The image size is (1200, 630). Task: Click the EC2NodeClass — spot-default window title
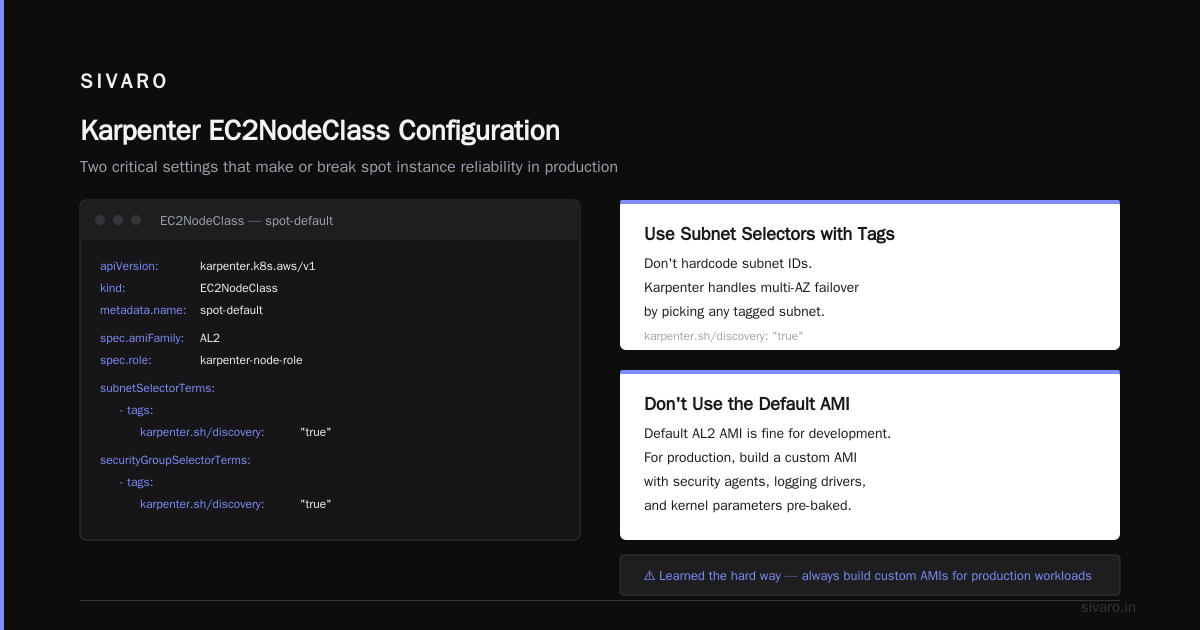point(246,221)
